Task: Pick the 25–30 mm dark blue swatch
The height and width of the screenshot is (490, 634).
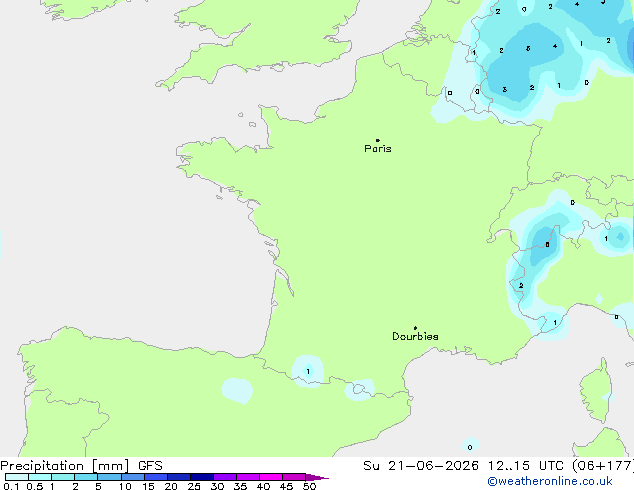Action: [202, 477]
